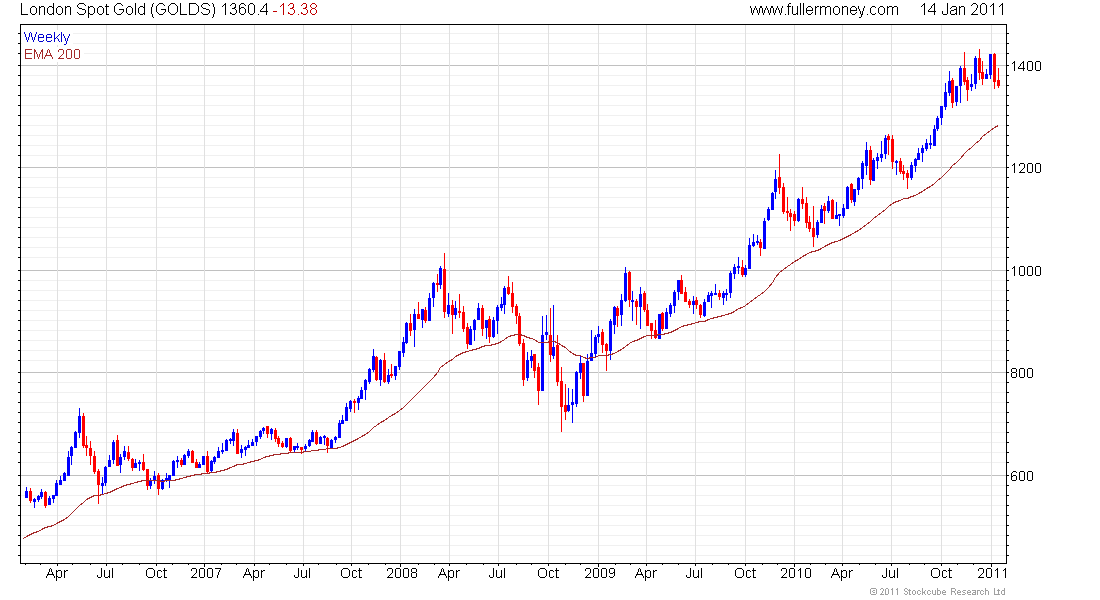Click the Jul label just after 2007's Apr
The image size is (1100, 600).
[302, 573]
